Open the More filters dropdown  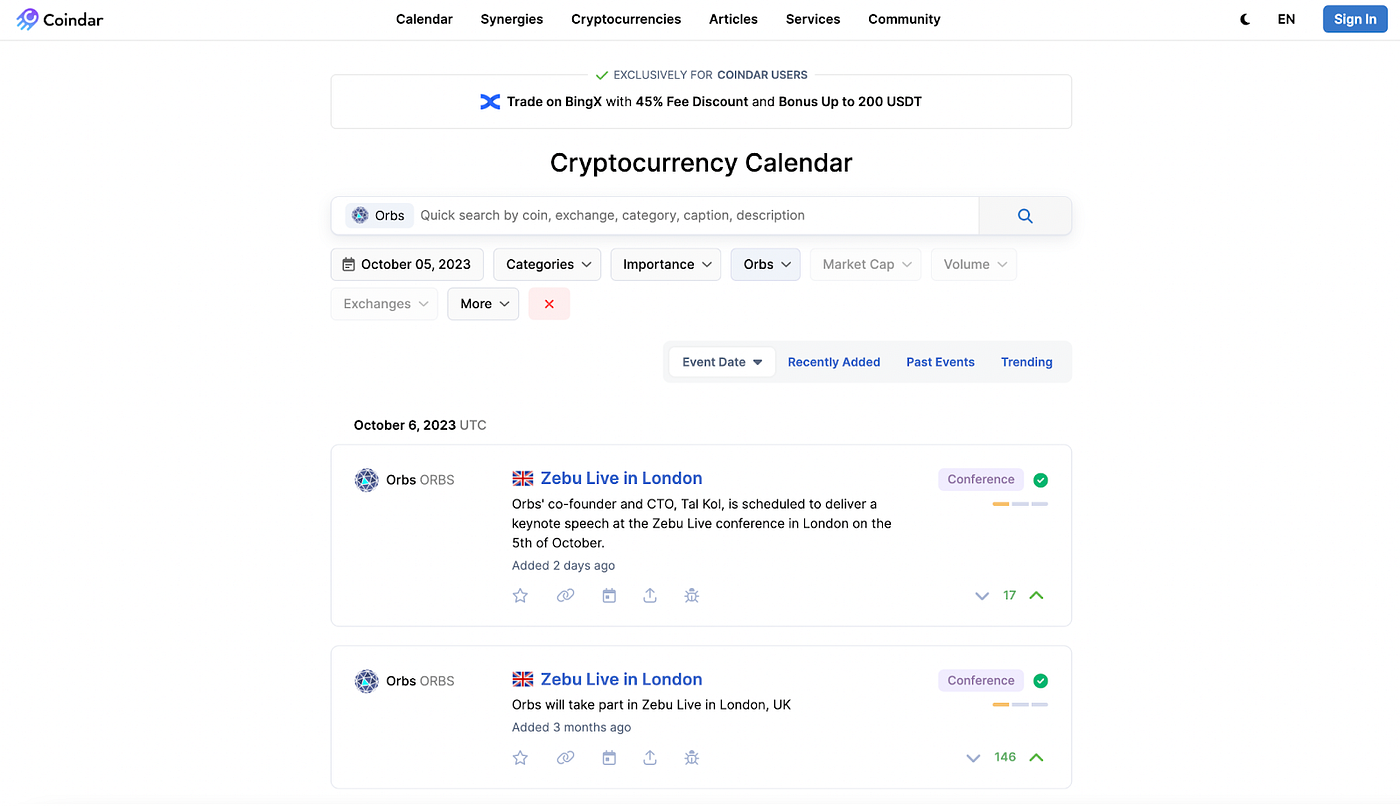click(483, 303)
